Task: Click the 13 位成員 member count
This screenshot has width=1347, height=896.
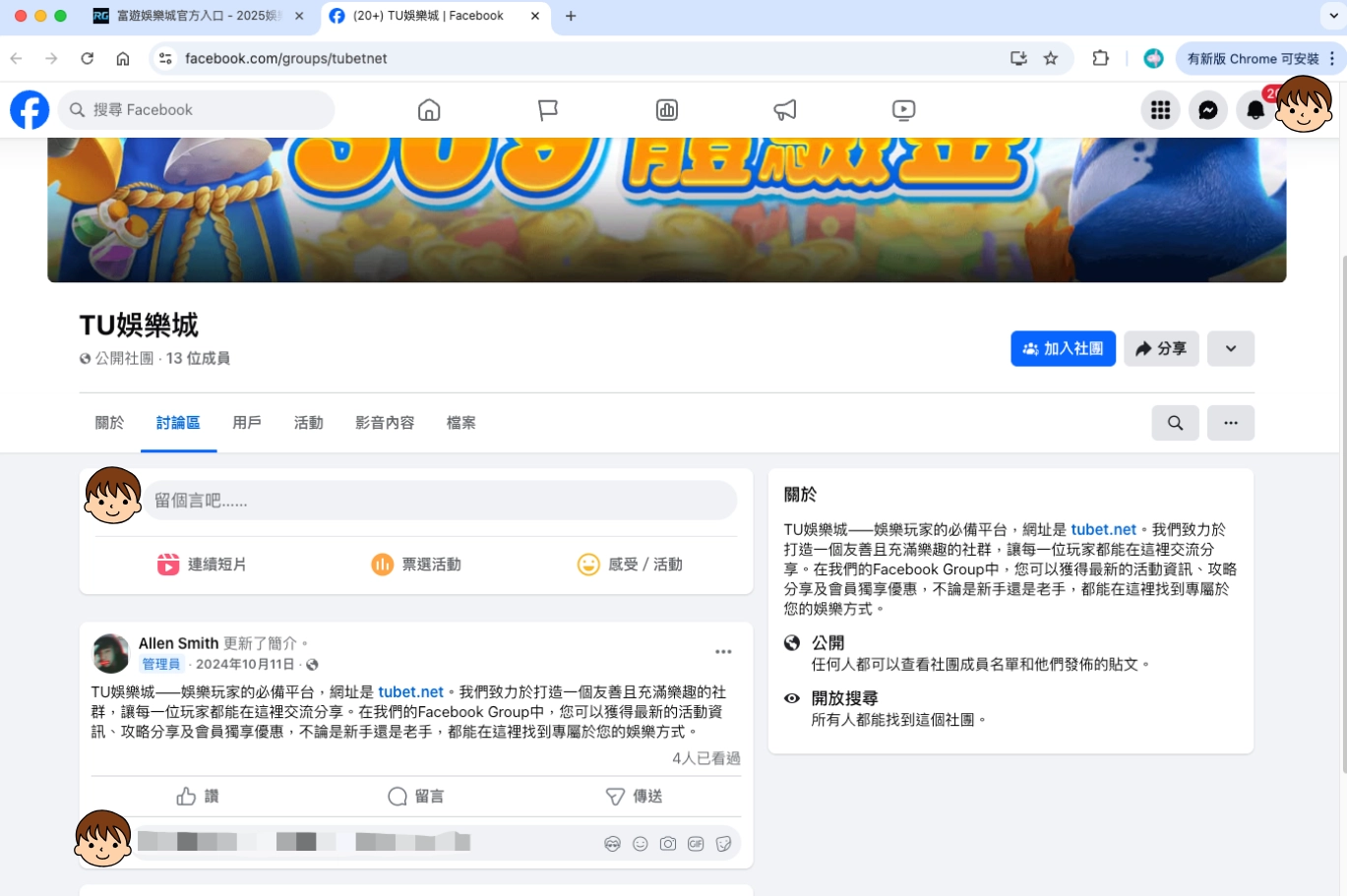Action: coord(198,359)
